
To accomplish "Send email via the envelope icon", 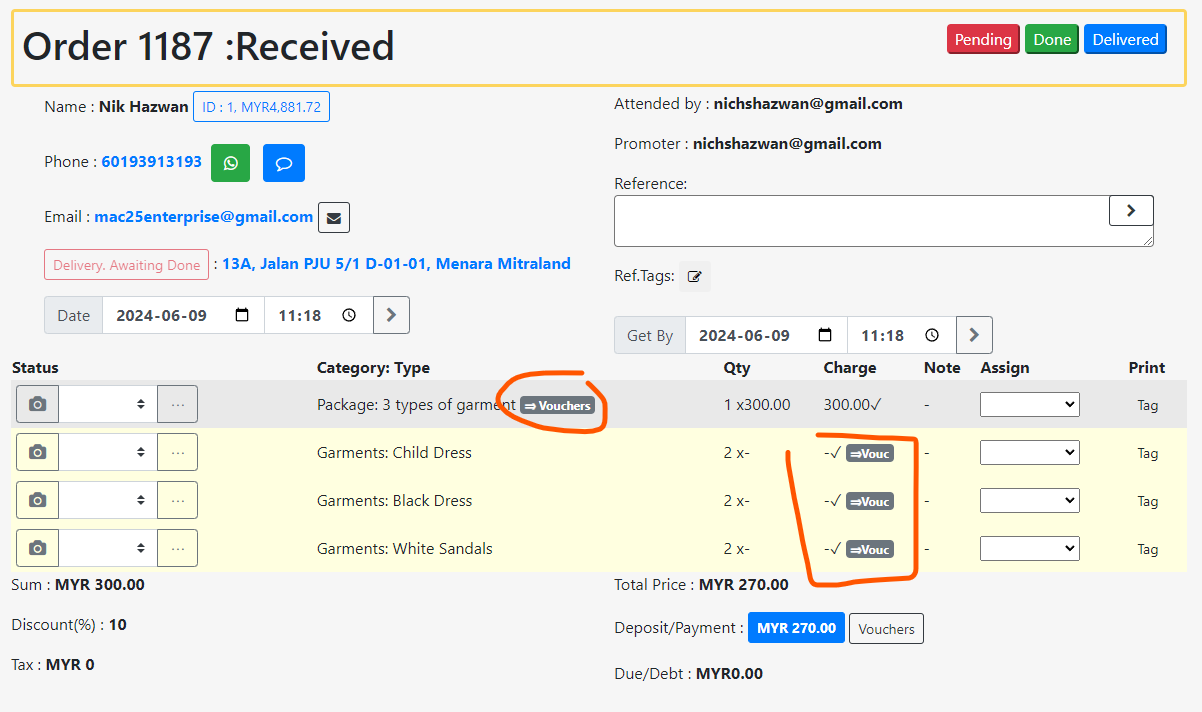I will click(x=333, y=216).
